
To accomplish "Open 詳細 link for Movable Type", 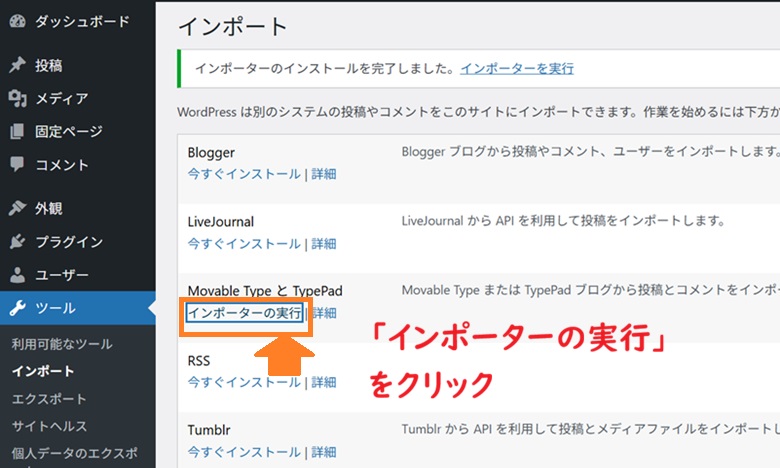I will pos(324,313).
